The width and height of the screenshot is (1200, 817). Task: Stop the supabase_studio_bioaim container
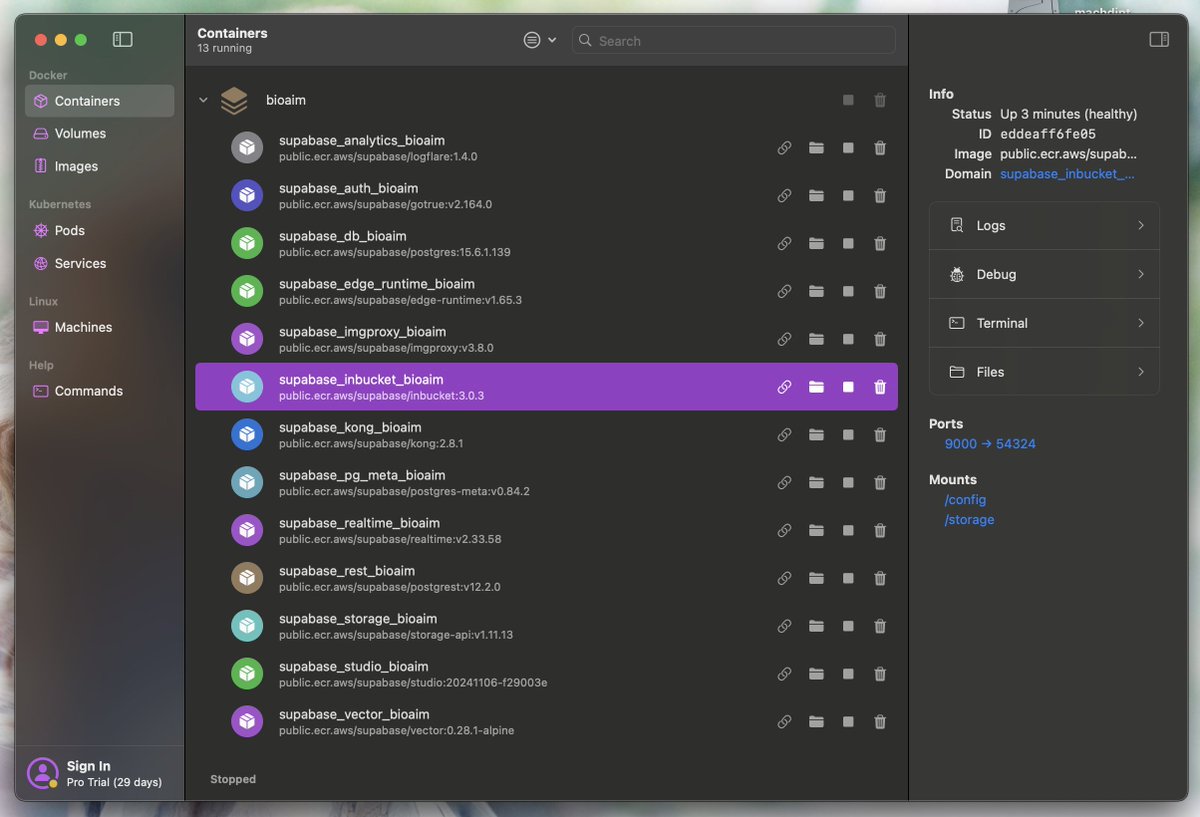point(848,674)
